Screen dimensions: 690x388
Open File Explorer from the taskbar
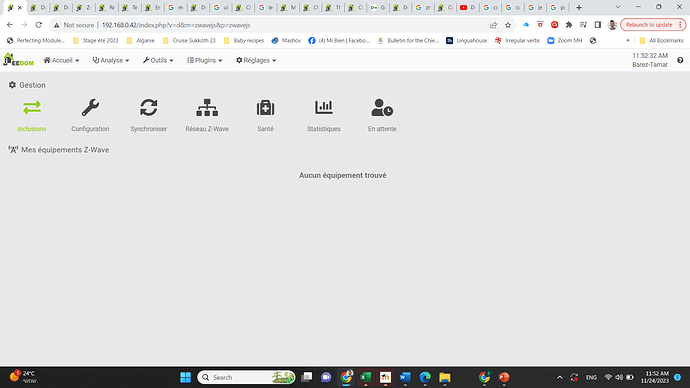[445, 377]
